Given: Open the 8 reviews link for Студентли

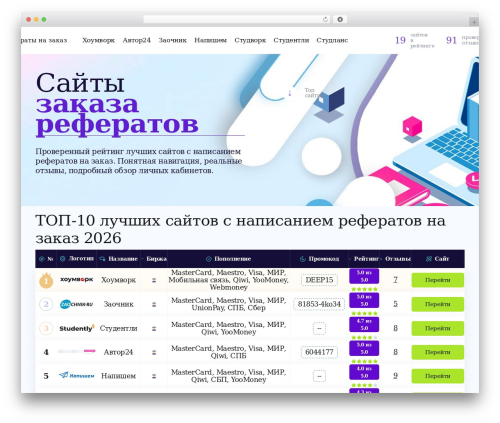Looking at the screenshot, I should pyautogui.click(x=395, y=328).
